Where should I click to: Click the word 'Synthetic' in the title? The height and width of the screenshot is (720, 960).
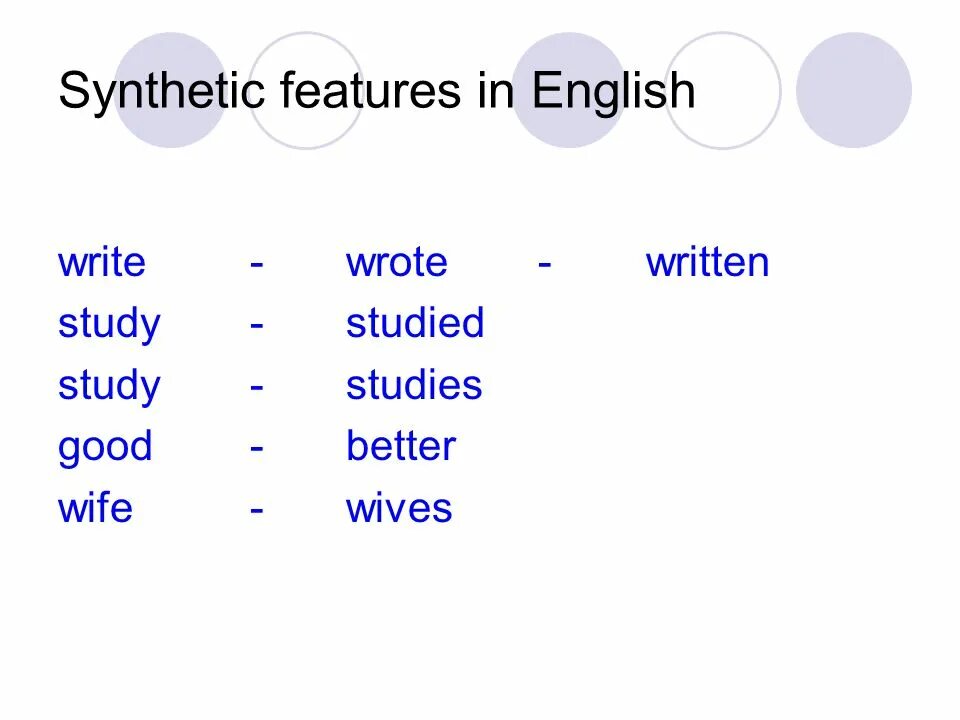point(162,91)
